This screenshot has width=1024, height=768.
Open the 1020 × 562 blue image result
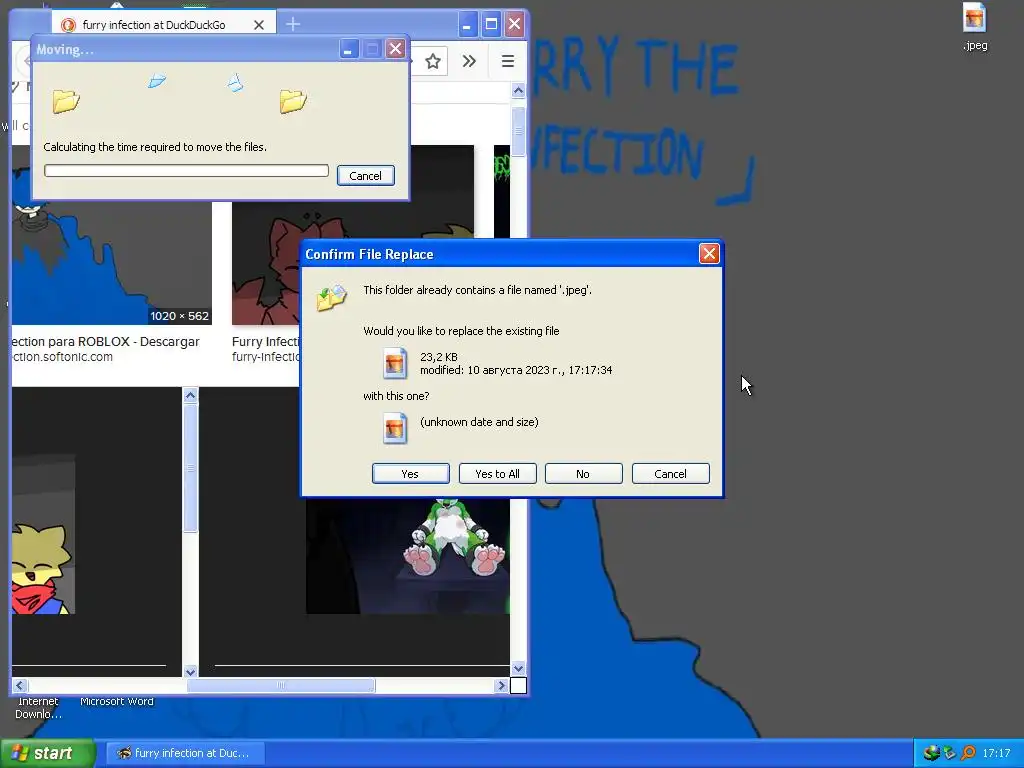click(x=112, y=263)
